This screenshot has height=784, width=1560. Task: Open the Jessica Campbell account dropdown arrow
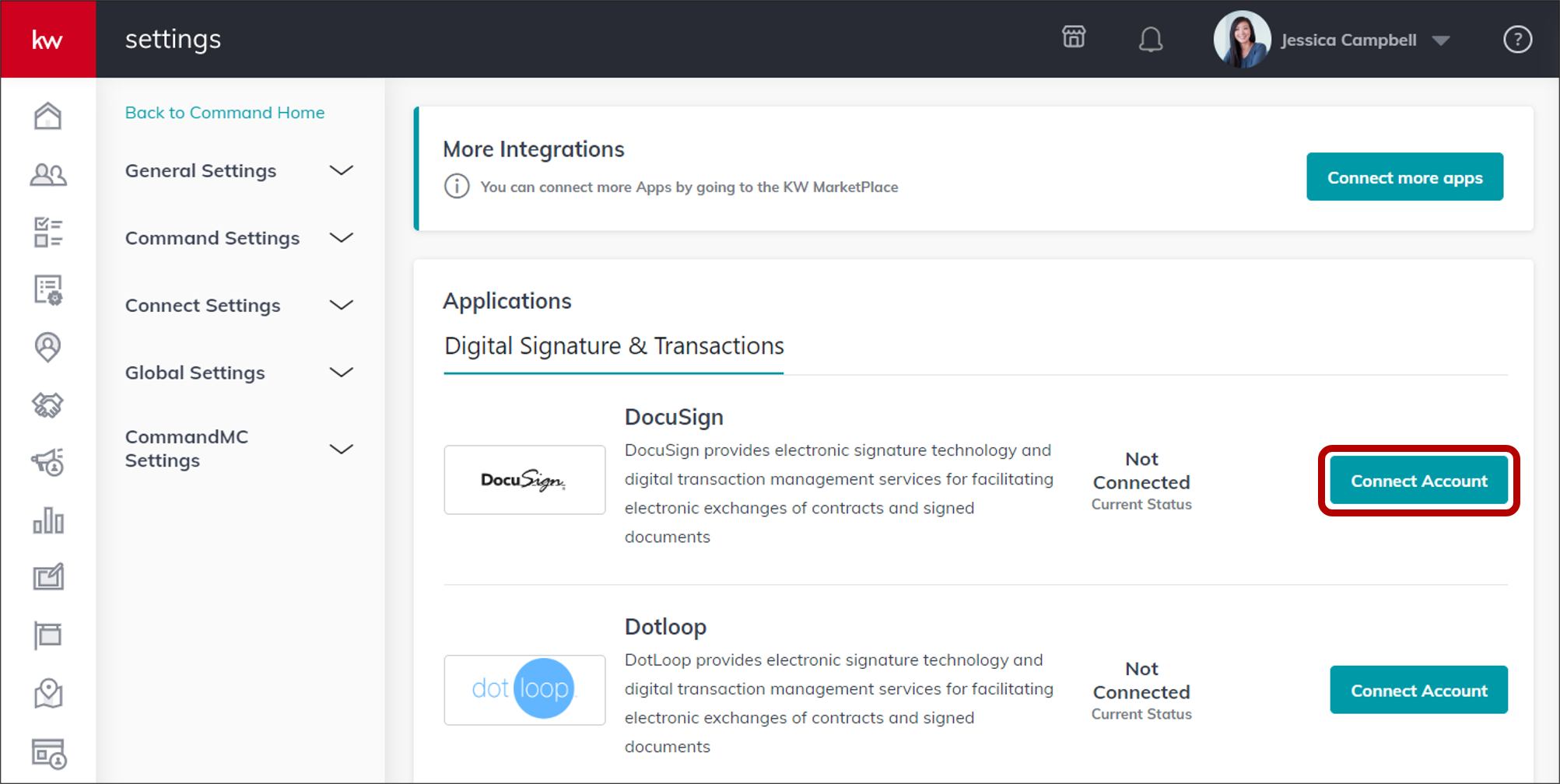[x=1441, y=40]
